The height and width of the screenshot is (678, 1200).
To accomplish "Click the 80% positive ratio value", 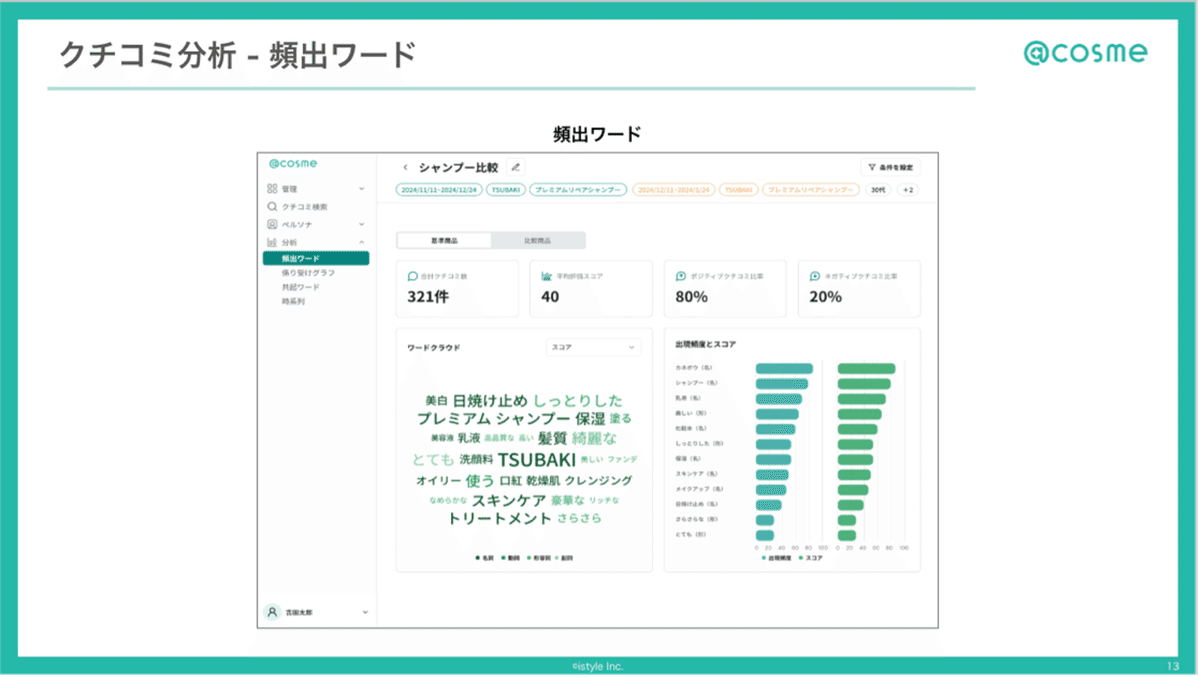I will coord(692,297).
